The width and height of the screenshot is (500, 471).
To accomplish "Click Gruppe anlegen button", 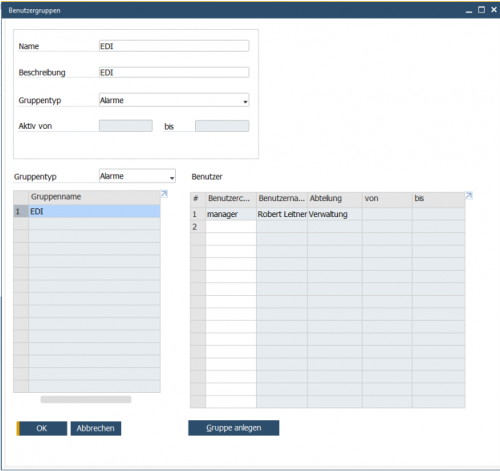I will [x=234, y=428].
